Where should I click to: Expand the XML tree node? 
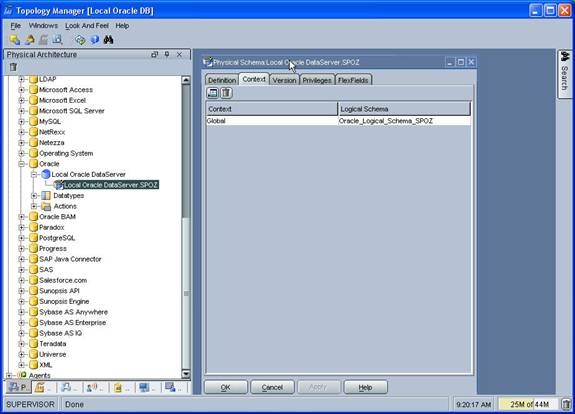point(21,365)
